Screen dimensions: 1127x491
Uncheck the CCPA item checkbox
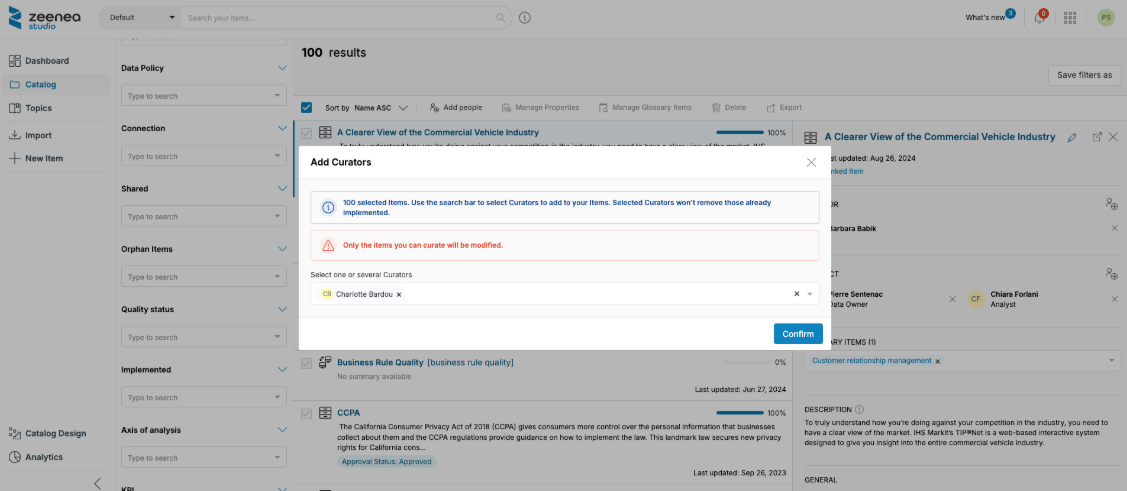point(307,413)
